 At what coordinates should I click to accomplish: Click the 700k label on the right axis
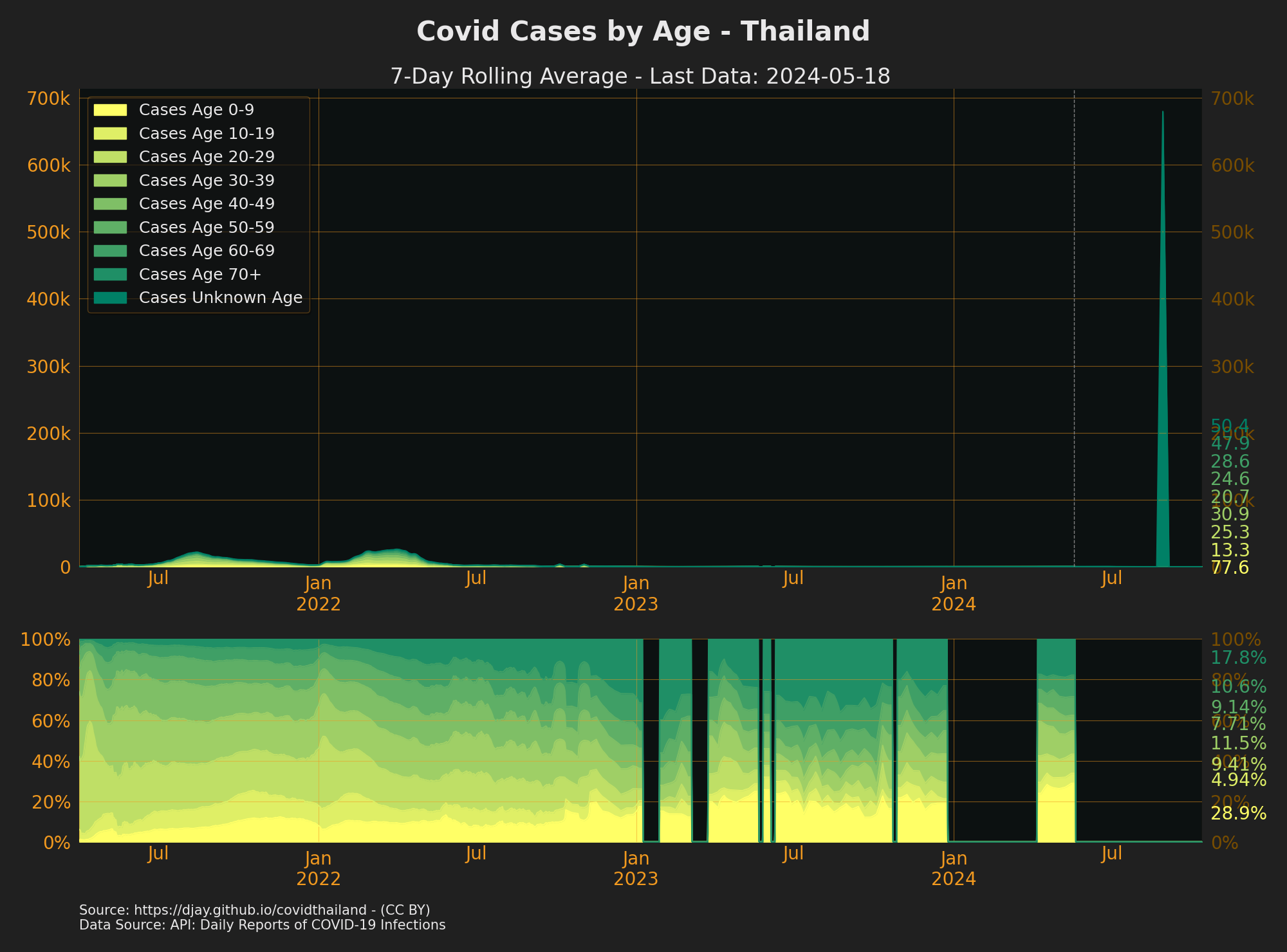tap(1232, 98)
